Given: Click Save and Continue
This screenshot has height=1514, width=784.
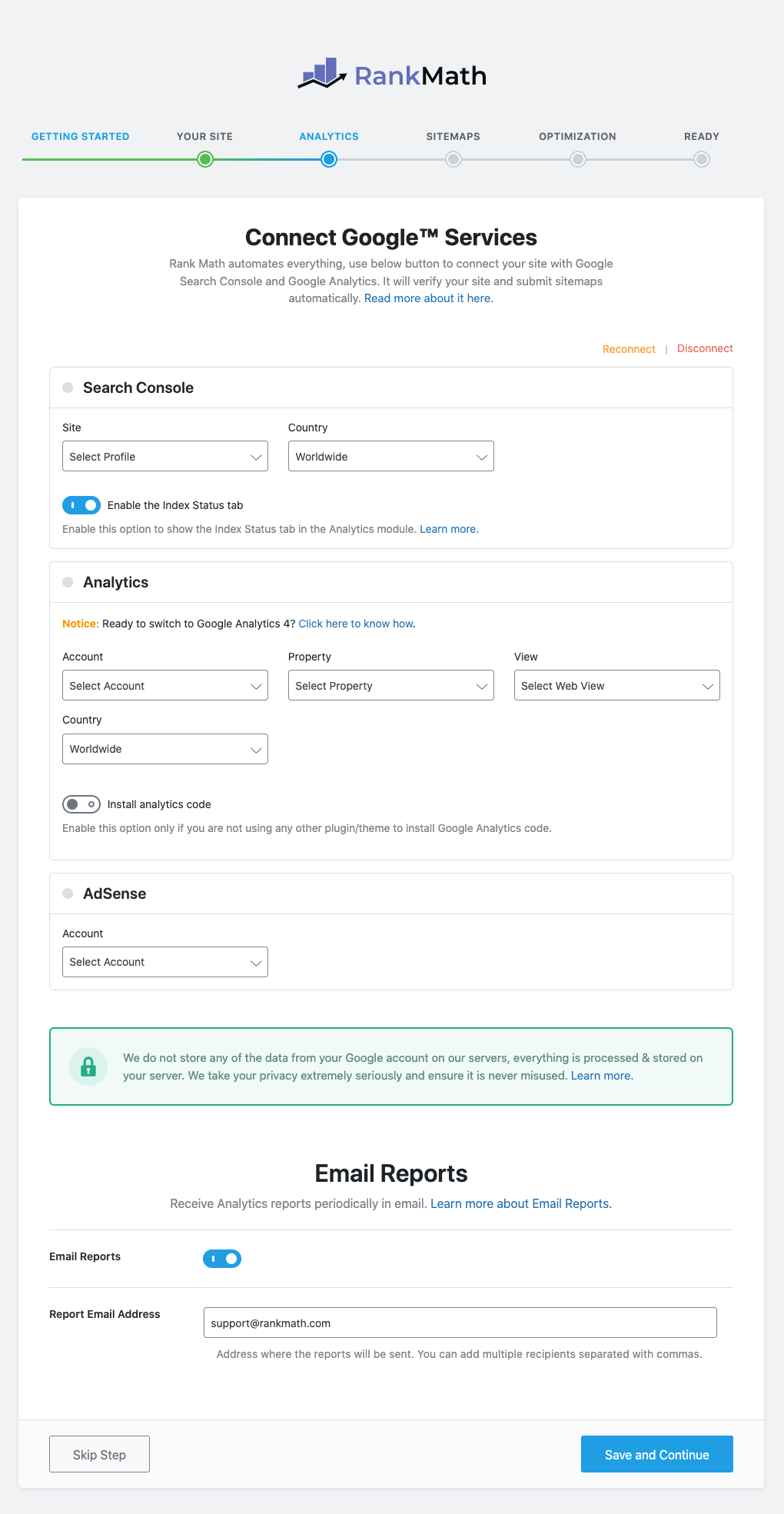Looking at the screenshot, I should [x=656, y=1453].
